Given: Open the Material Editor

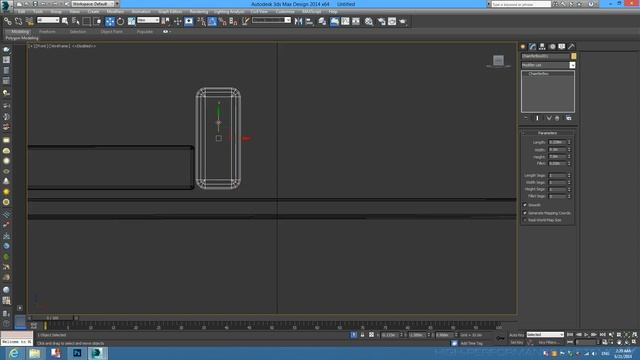Looking at the screenshot, I should click(369, 21).
